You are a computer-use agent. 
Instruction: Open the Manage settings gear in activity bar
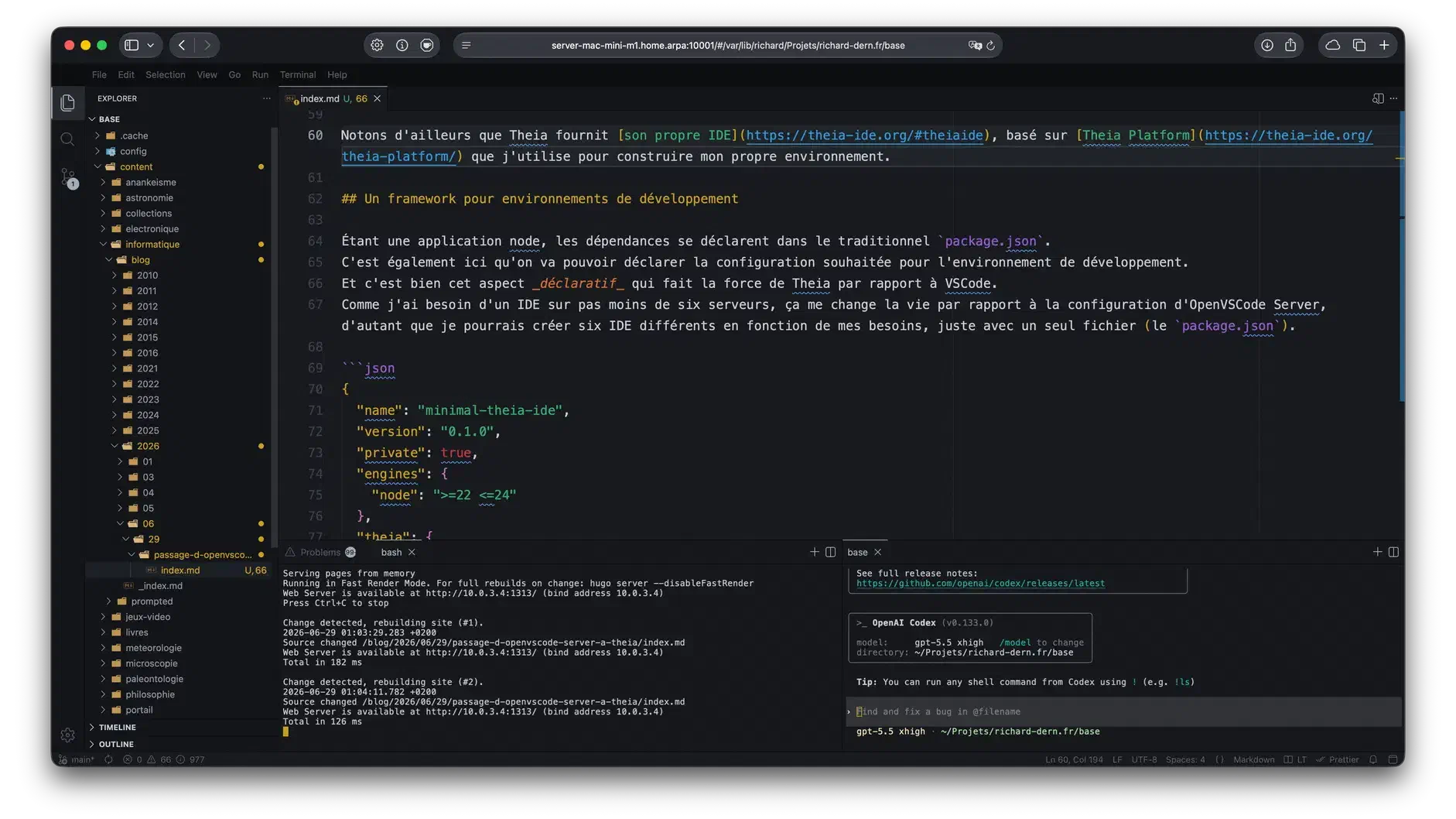click(x=67, y=735)
